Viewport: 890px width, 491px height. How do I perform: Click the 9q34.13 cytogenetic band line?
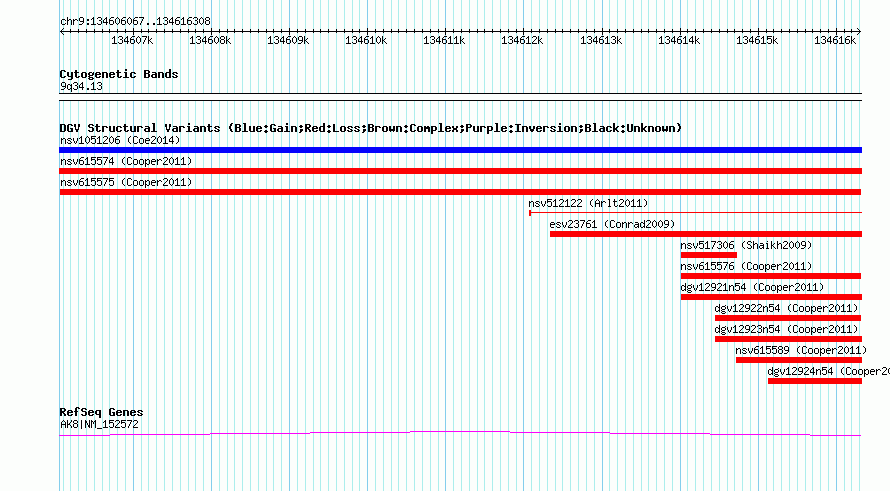(460, 97)
